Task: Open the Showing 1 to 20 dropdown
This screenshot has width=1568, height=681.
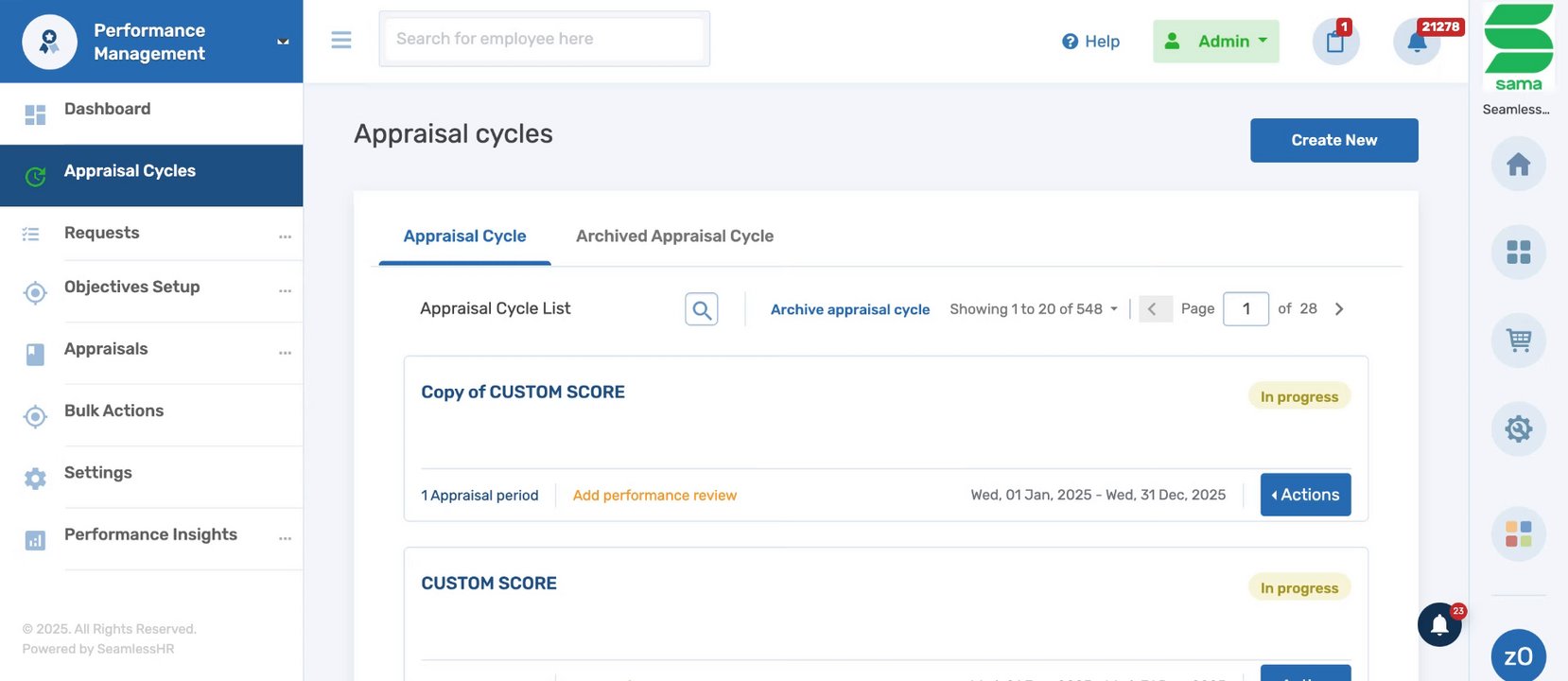Action: coord(1034,309)
